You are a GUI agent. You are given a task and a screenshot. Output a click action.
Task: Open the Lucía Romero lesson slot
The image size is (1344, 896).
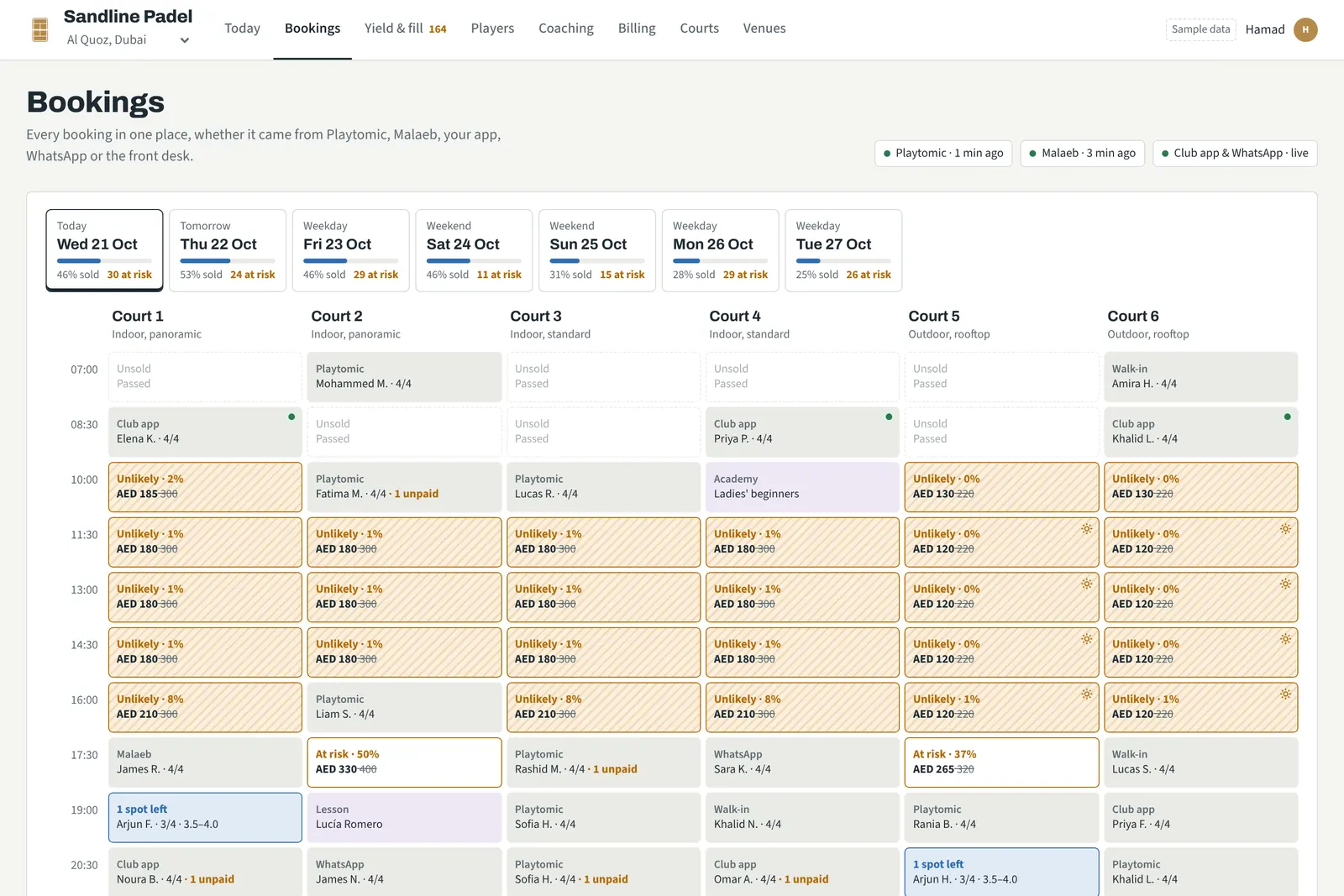point(404,818)
